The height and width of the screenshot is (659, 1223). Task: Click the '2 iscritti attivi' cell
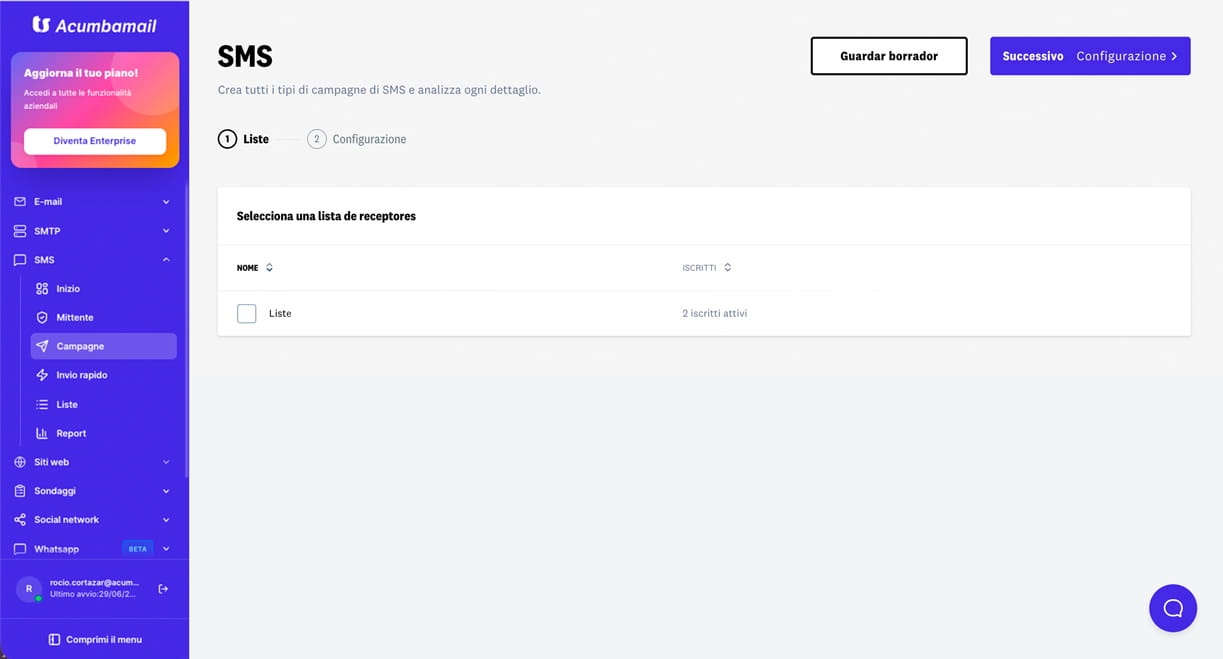click(715, 314)
